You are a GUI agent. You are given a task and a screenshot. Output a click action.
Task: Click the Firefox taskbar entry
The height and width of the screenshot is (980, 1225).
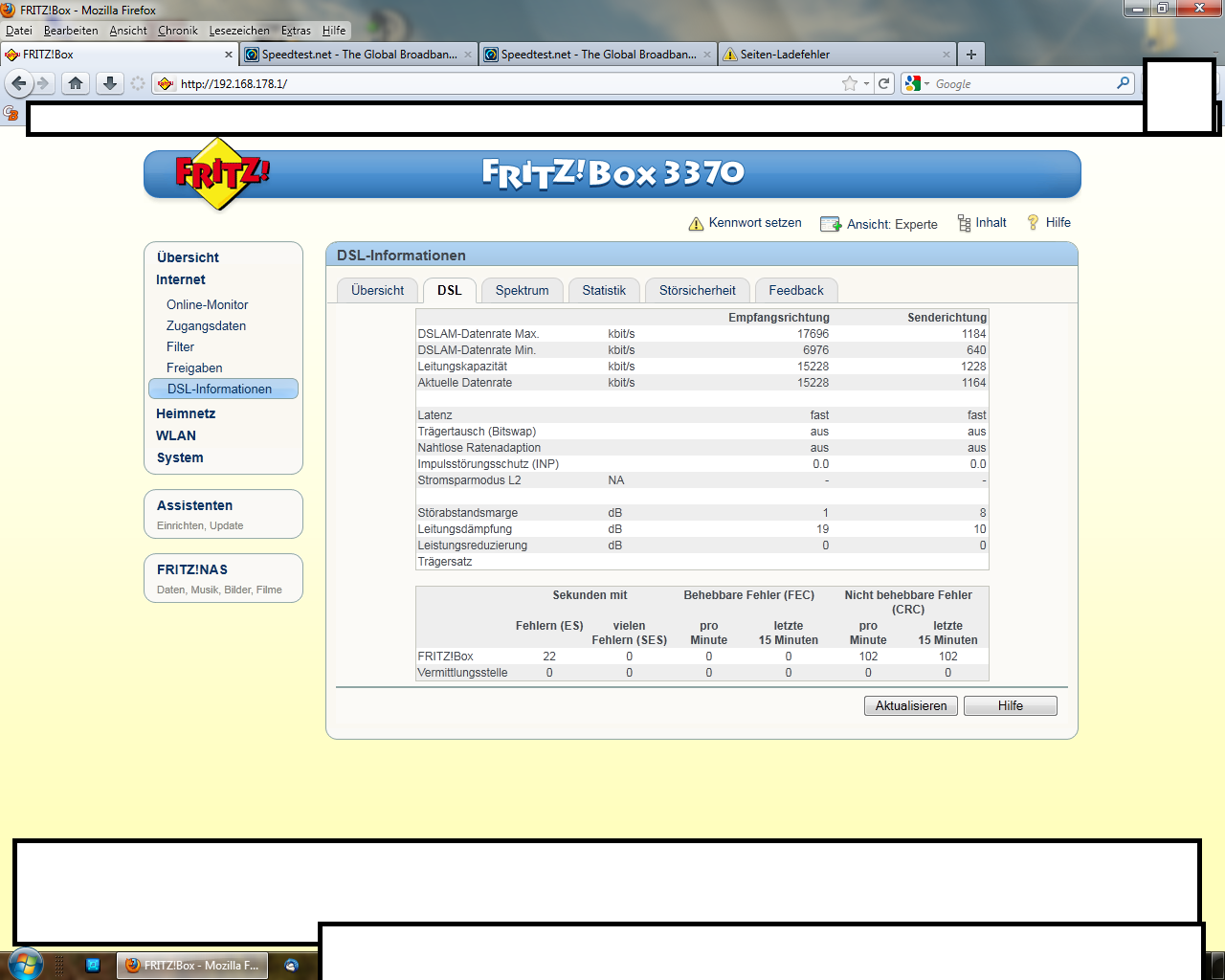click(192, 966)
